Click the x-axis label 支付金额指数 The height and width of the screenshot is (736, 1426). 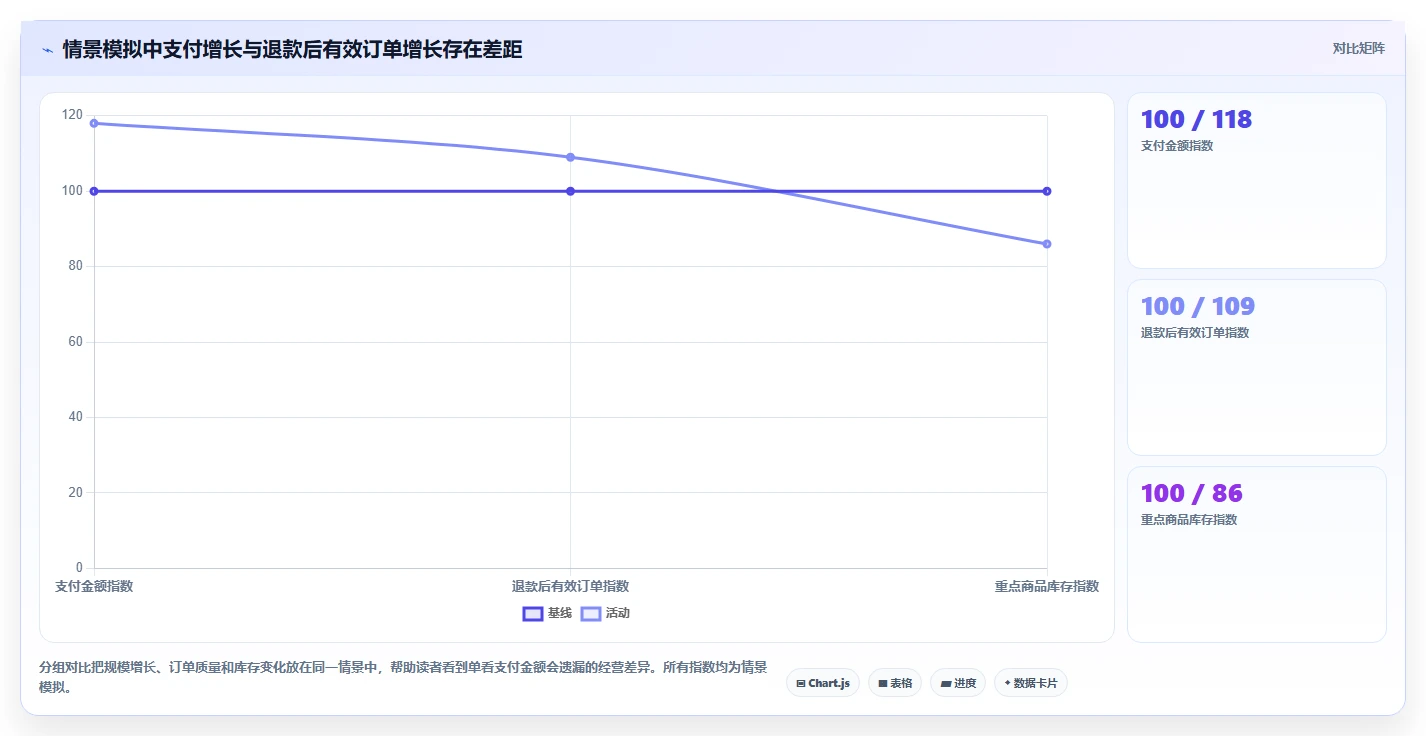(94, 586)
